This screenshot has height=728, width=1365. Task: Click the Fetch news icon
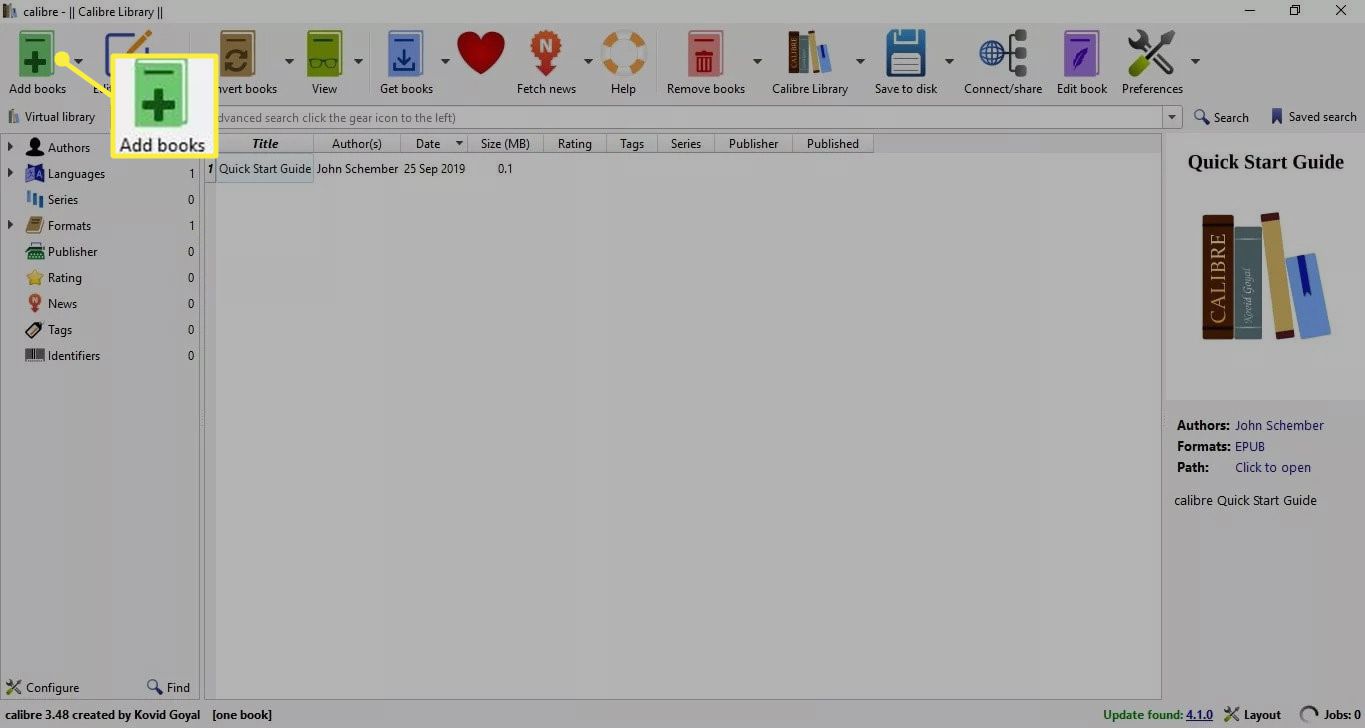coord(546,53)
